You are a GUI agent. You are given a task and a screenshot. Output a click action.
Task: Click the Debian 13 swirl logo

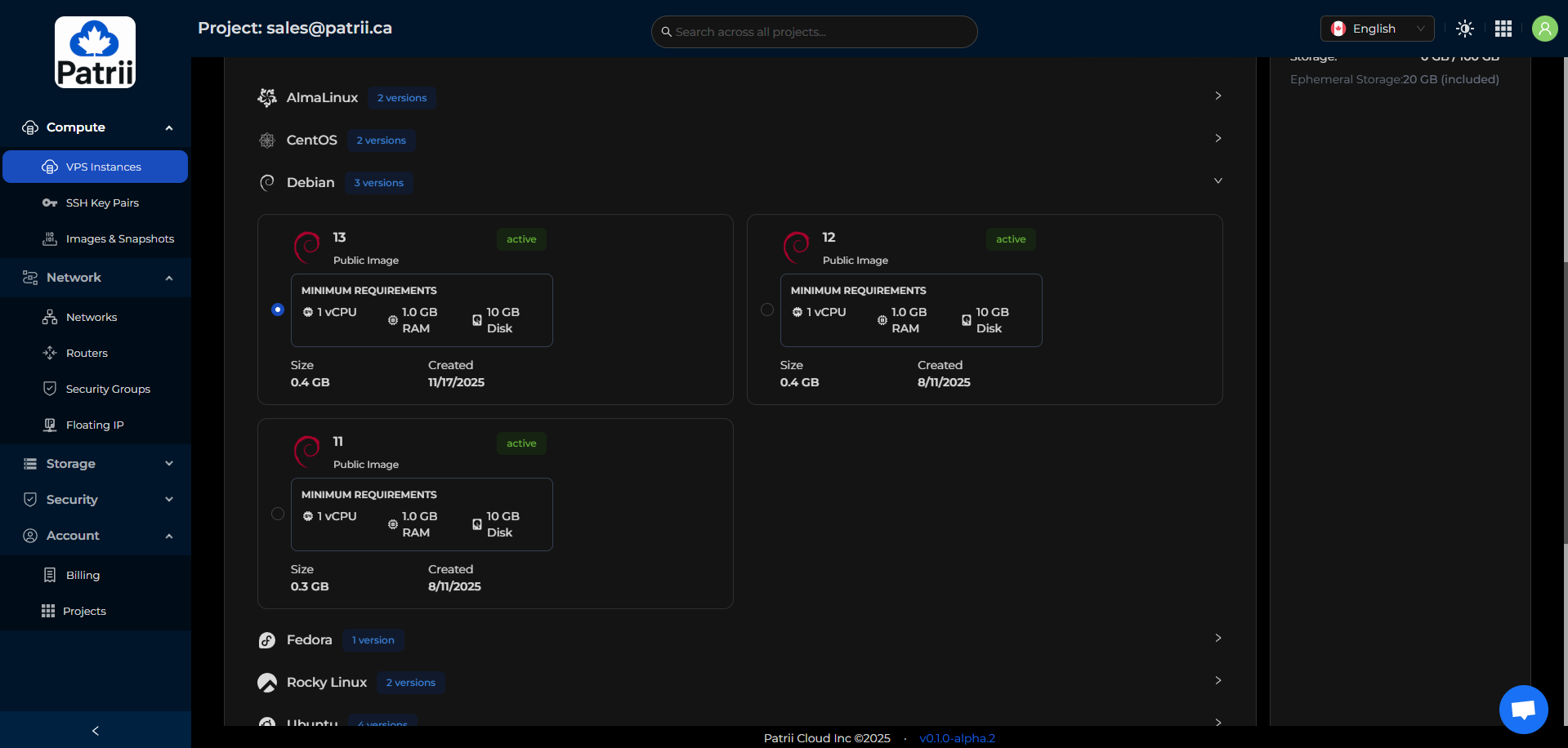pos(307,247)
